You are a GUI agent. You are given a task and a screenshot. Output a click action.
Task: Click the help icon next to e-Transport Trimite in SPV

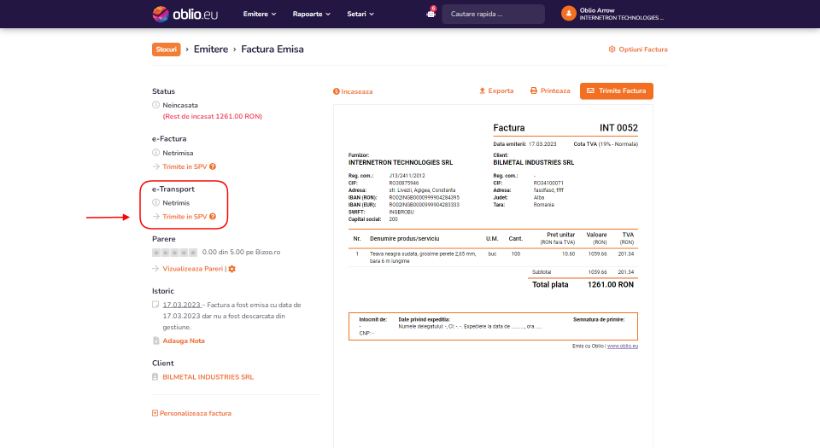pyautogui.click(x=213, y=216)
